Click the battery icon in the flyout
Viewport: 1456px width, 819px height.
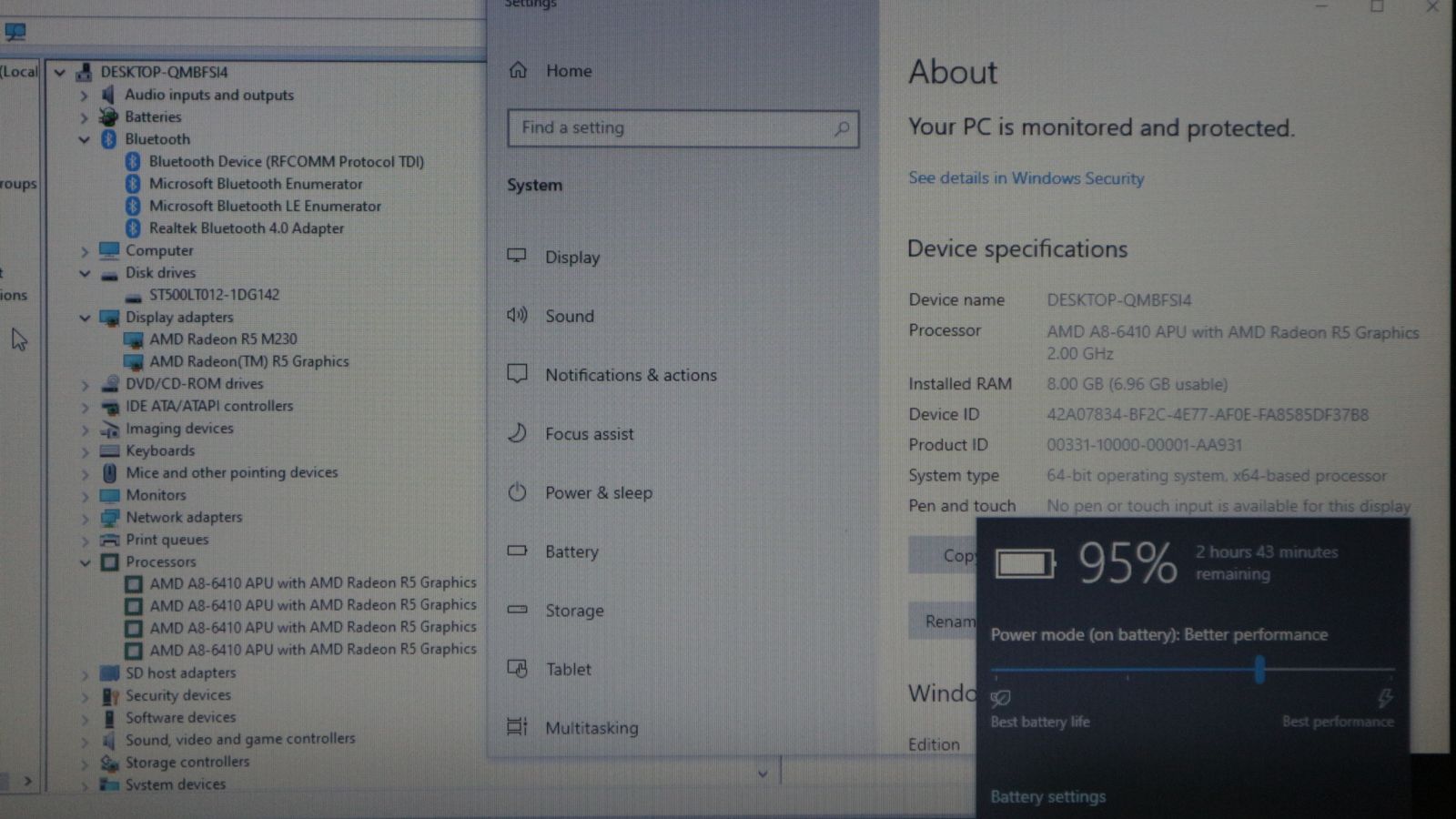coord(1025,564)
